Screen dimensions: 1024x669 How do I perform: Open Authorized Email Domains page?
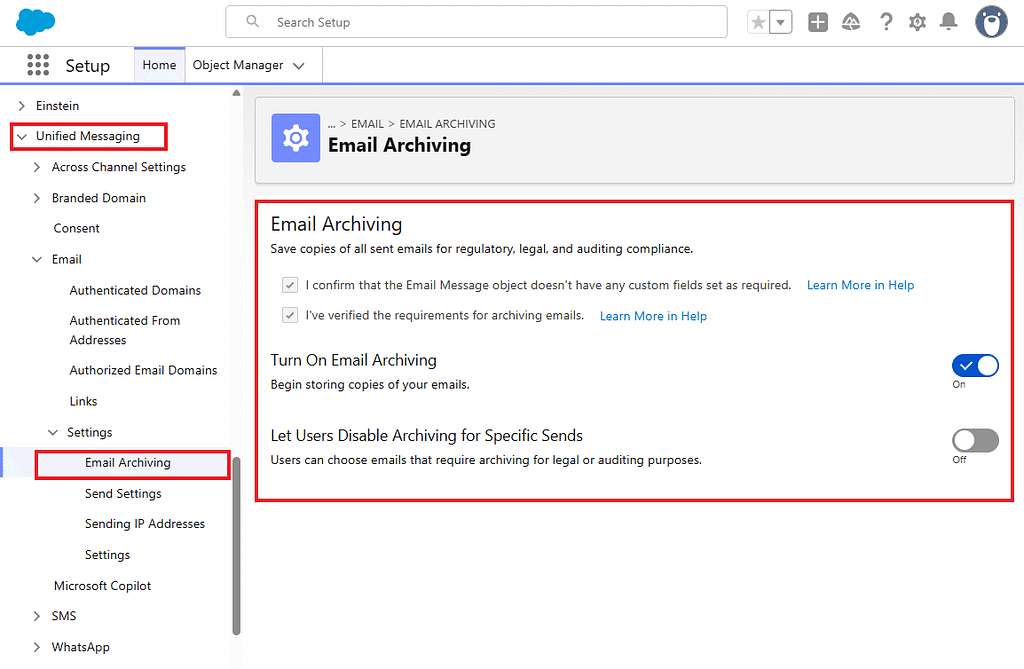pyautogui.click(x=143, y=370)
